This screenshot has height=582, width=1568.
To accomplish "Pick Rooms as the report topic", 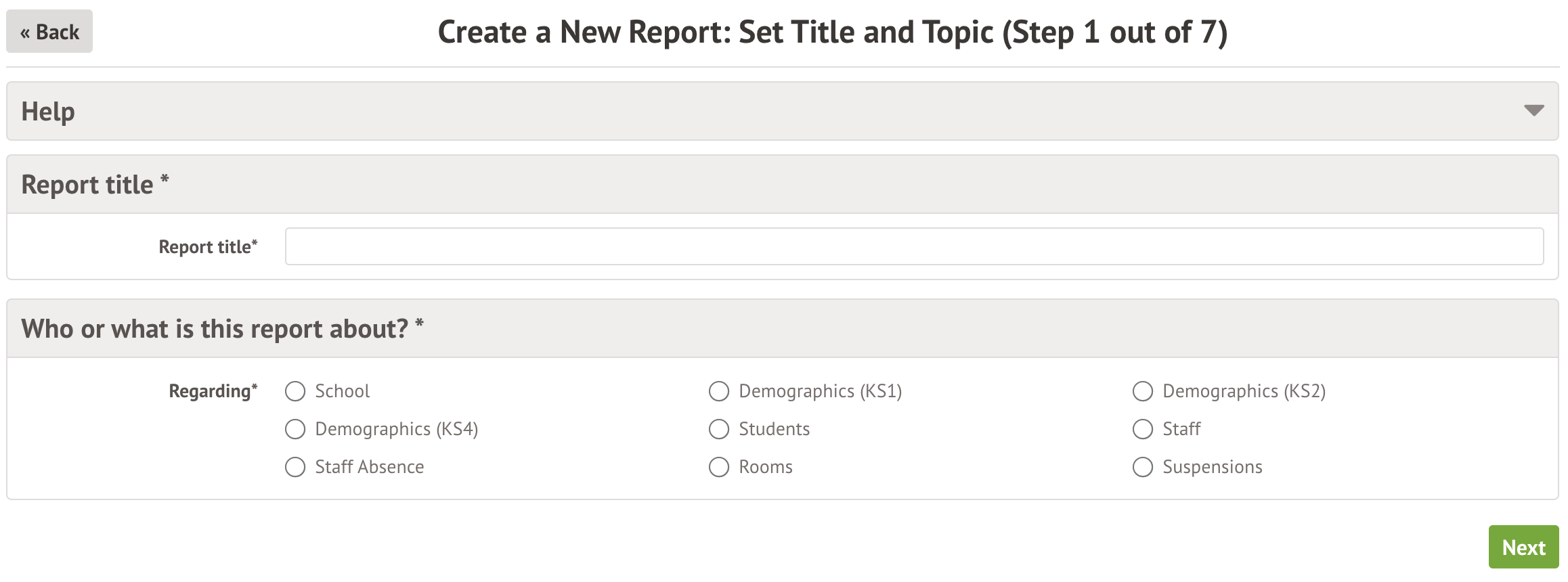I will click(719, 467).
